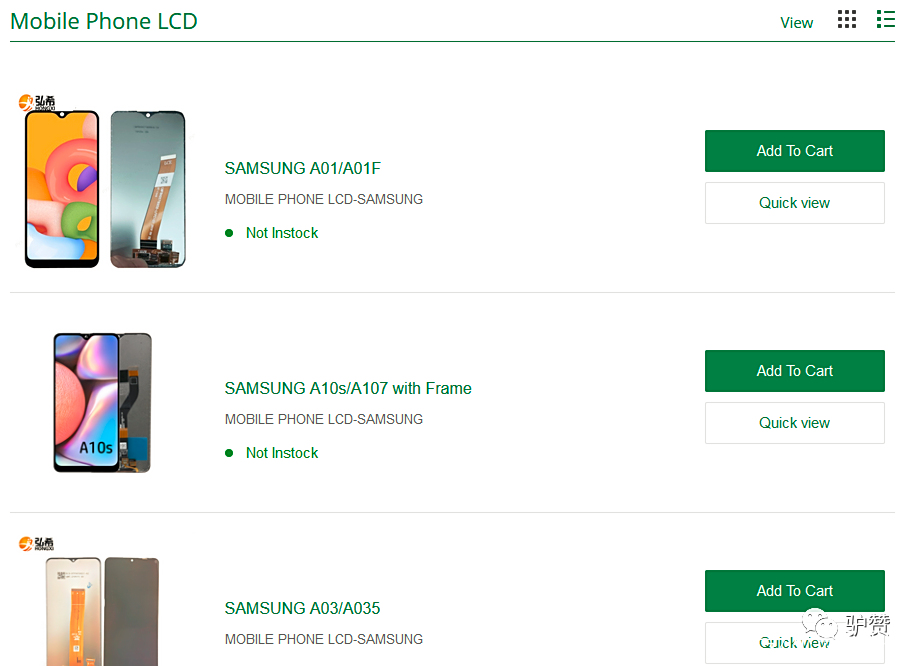Viewport: 920px width, 666px height.
Task: Open Samsung A03/A035 product thumbnail
Action: [x=102, y=611]
